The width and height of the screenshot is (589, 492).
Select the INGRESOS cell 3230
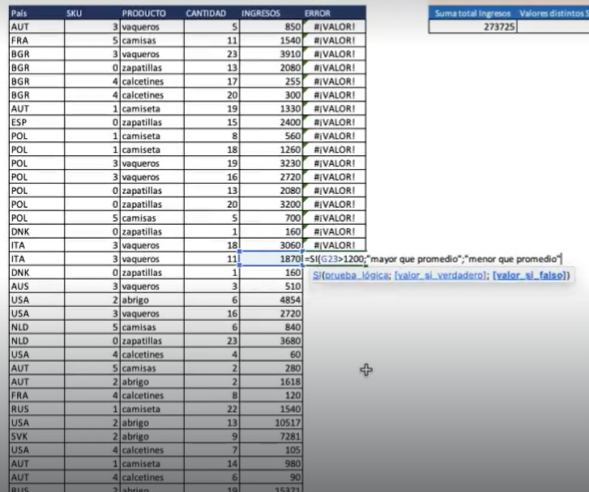pyautogui.click(x=271, y=163)
